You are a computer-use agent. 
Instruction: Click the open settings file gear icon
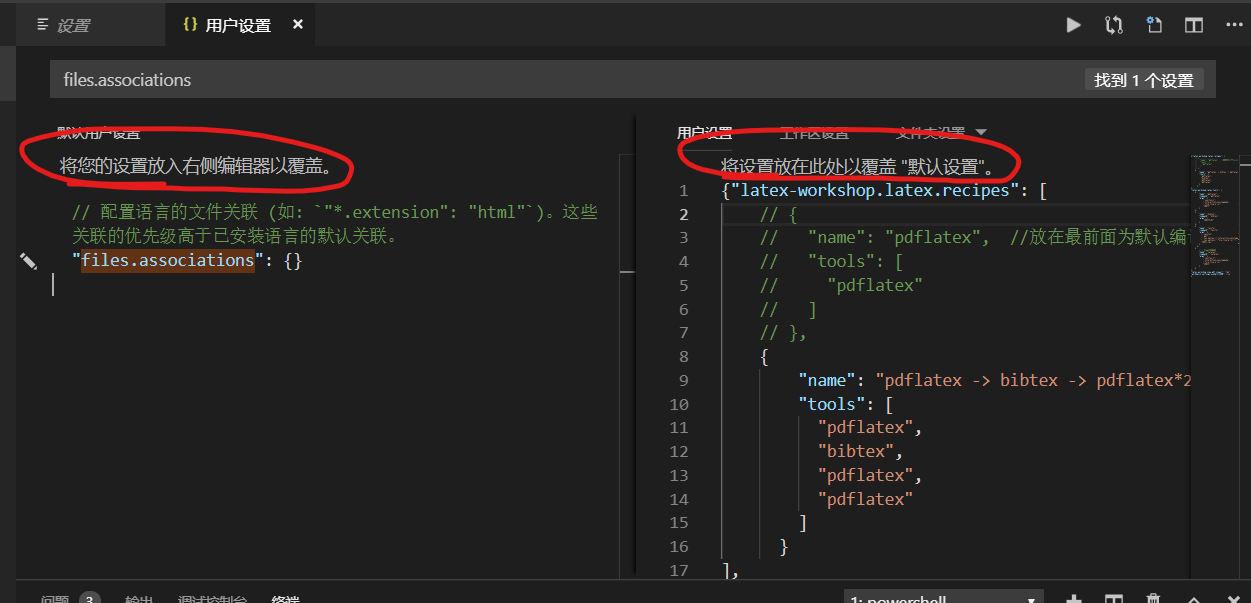(1154, 25)
